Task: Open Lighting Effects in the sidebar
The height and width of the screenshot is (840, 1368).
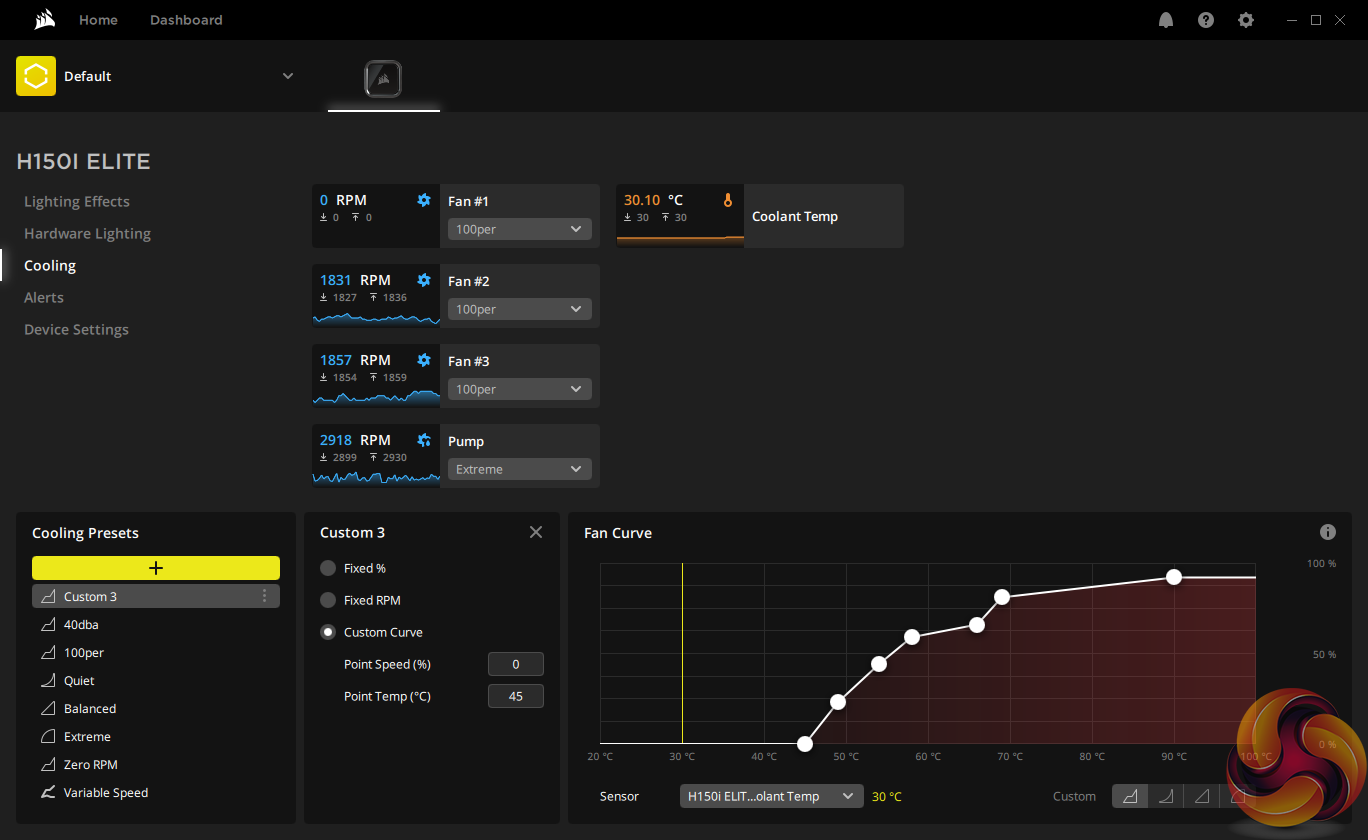Action: [77, 201]
